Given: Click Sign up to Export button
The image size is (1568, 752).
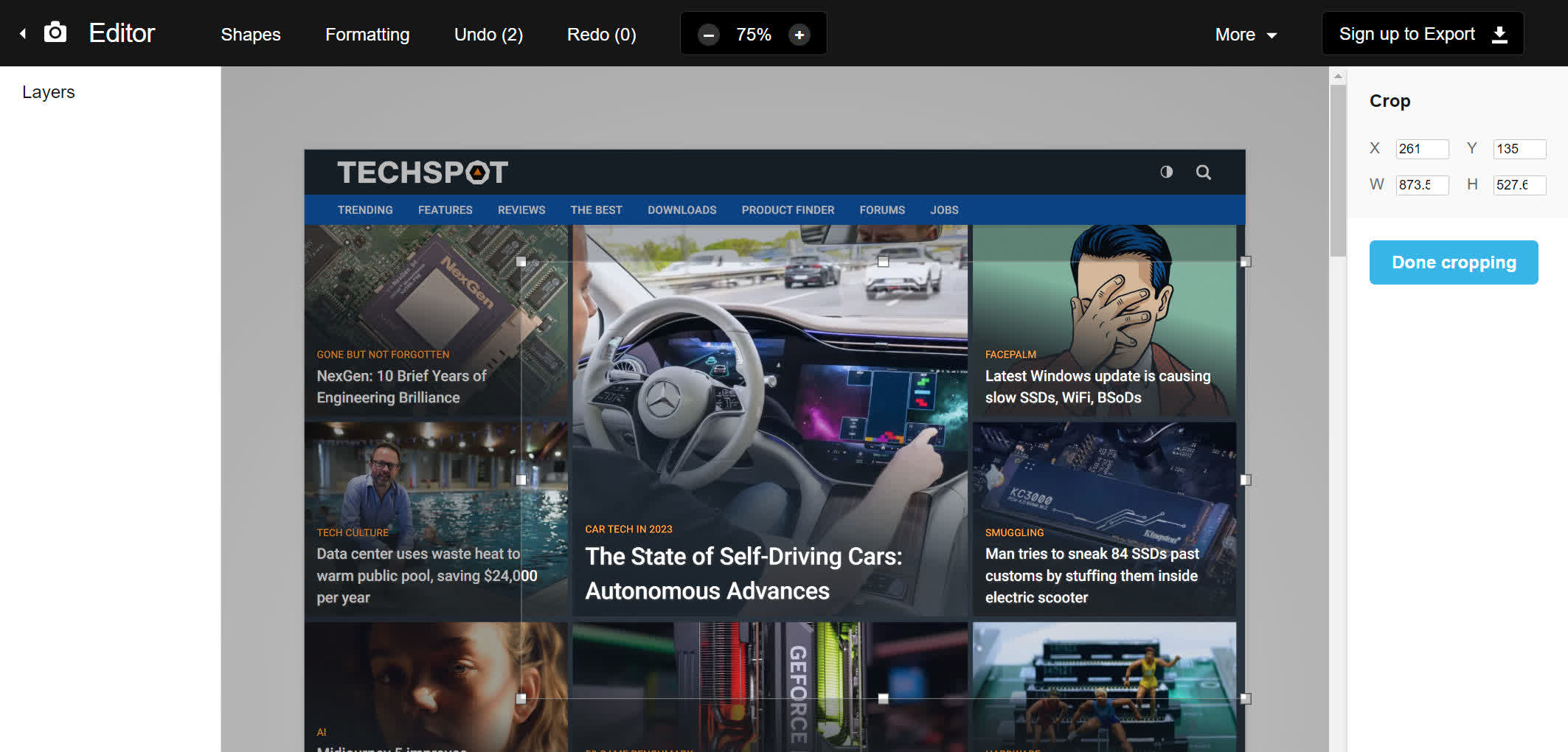Looking at the screenshot, I should coord(1422,34).
